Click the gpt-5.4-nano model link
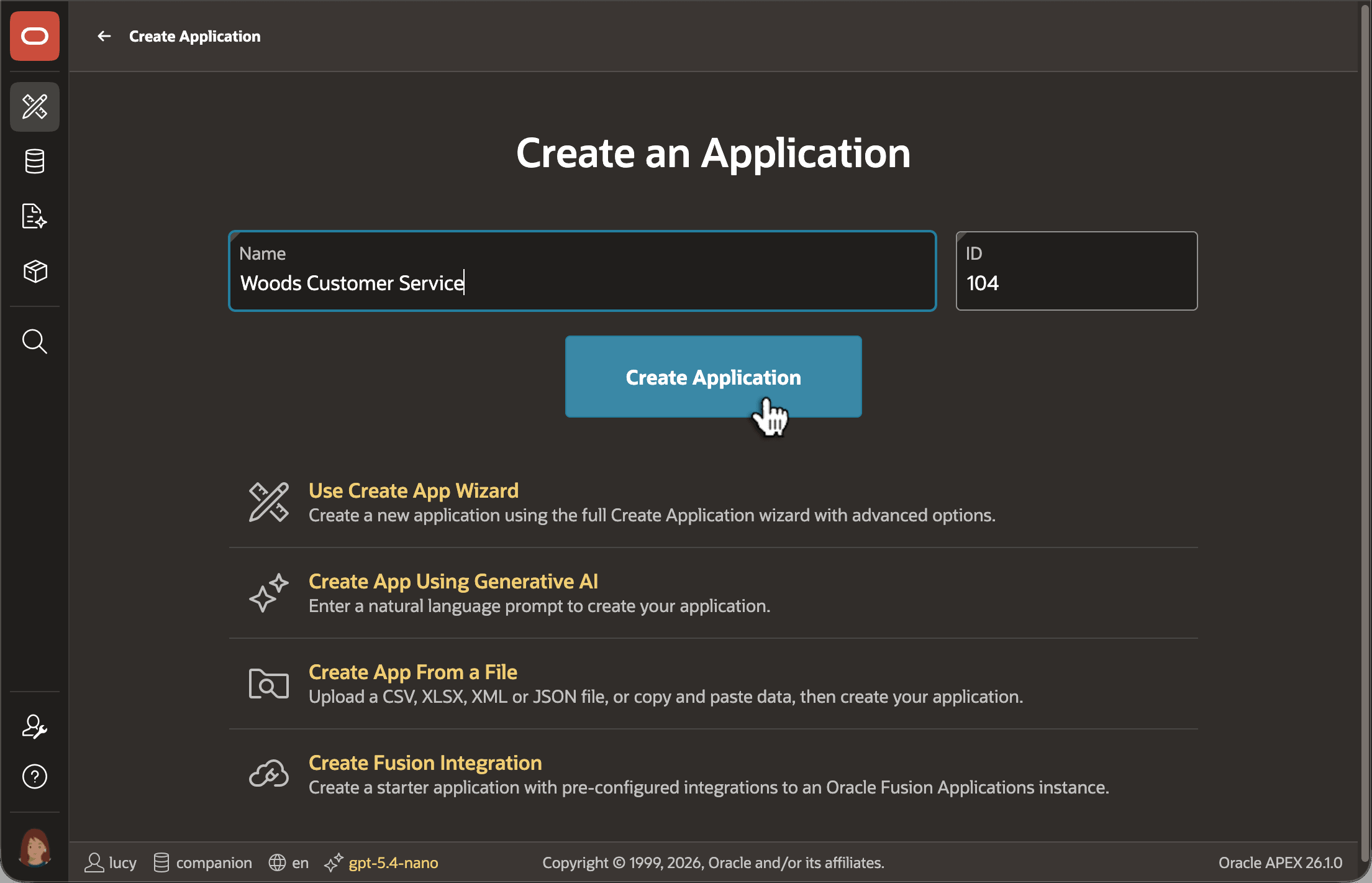 [x=393, y=862]
